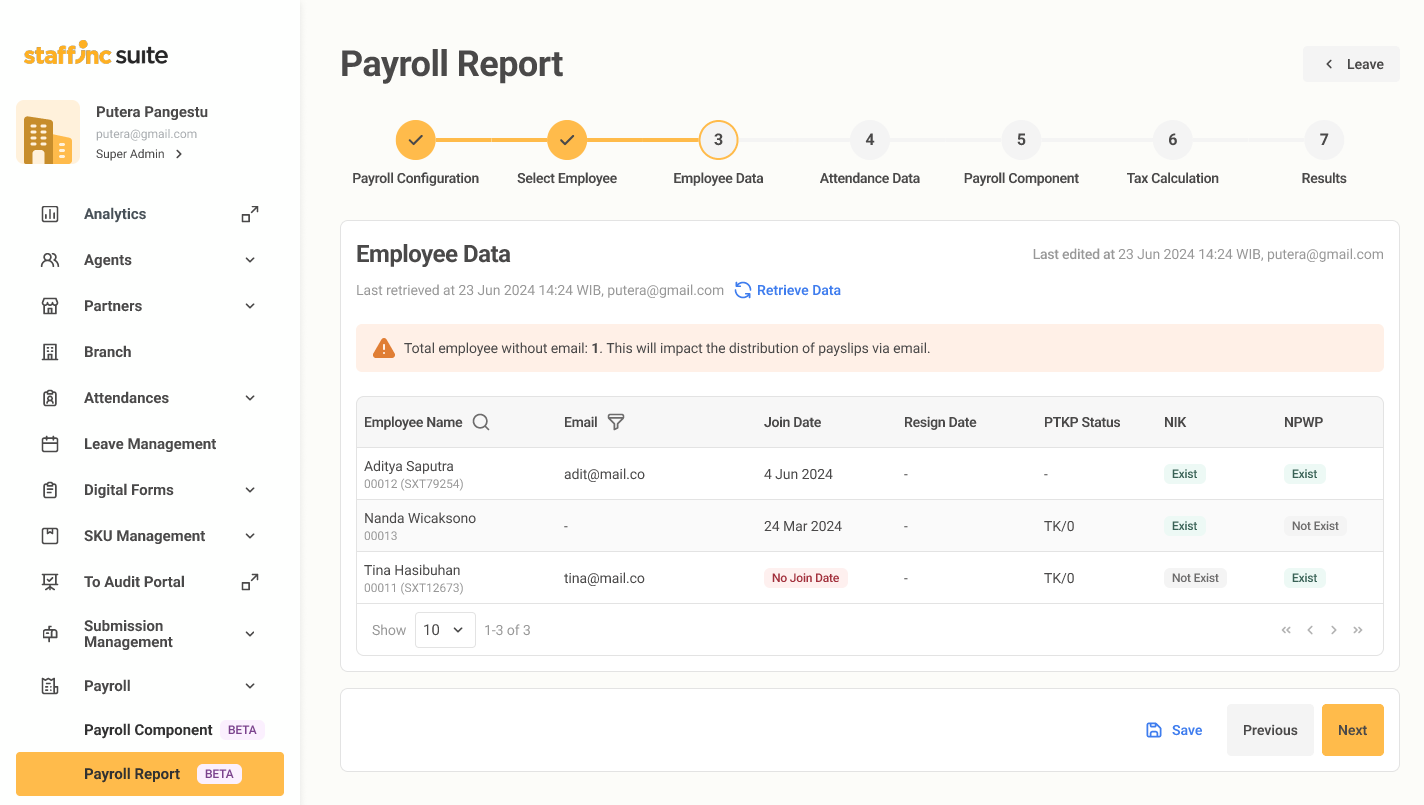Click the Branch building icon
Image resolution: width=1424 pixels, height=805 pixels.
(x=50, y=352)
